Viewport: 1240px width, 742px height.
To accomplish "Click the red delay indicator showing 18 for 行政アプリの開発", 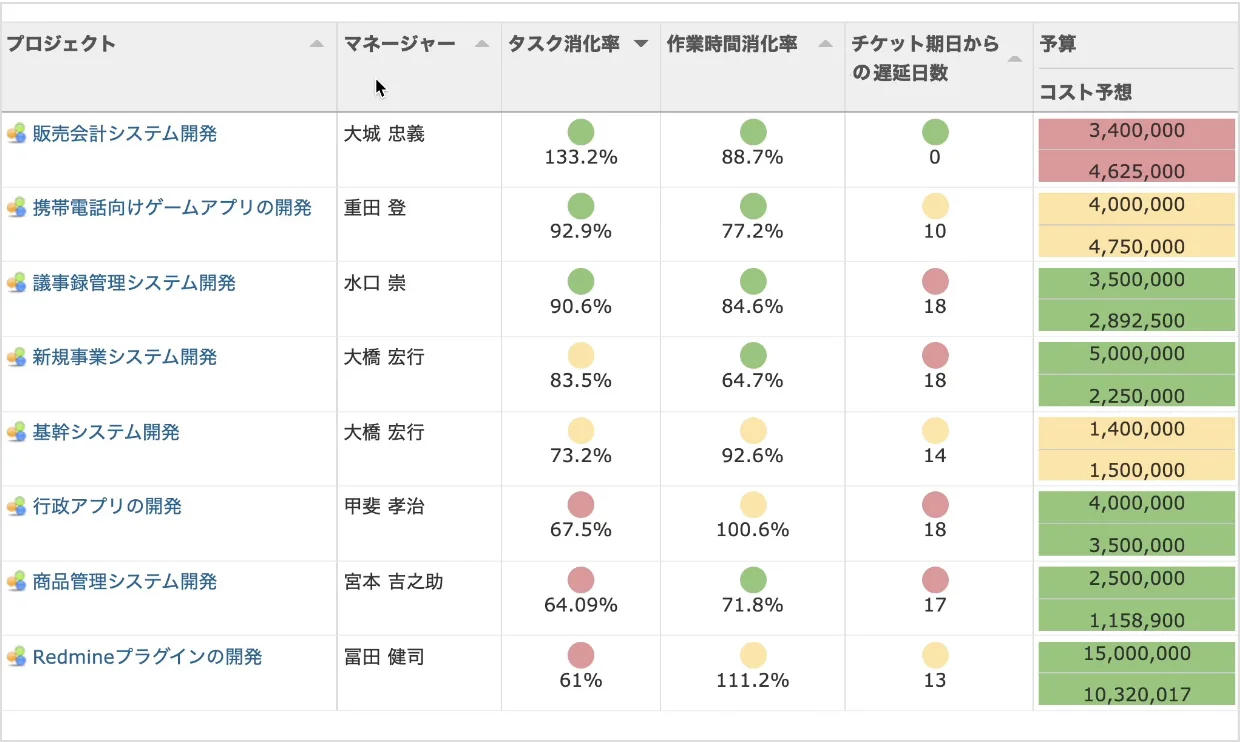I will pyautogui.click(x=935, y=504).
